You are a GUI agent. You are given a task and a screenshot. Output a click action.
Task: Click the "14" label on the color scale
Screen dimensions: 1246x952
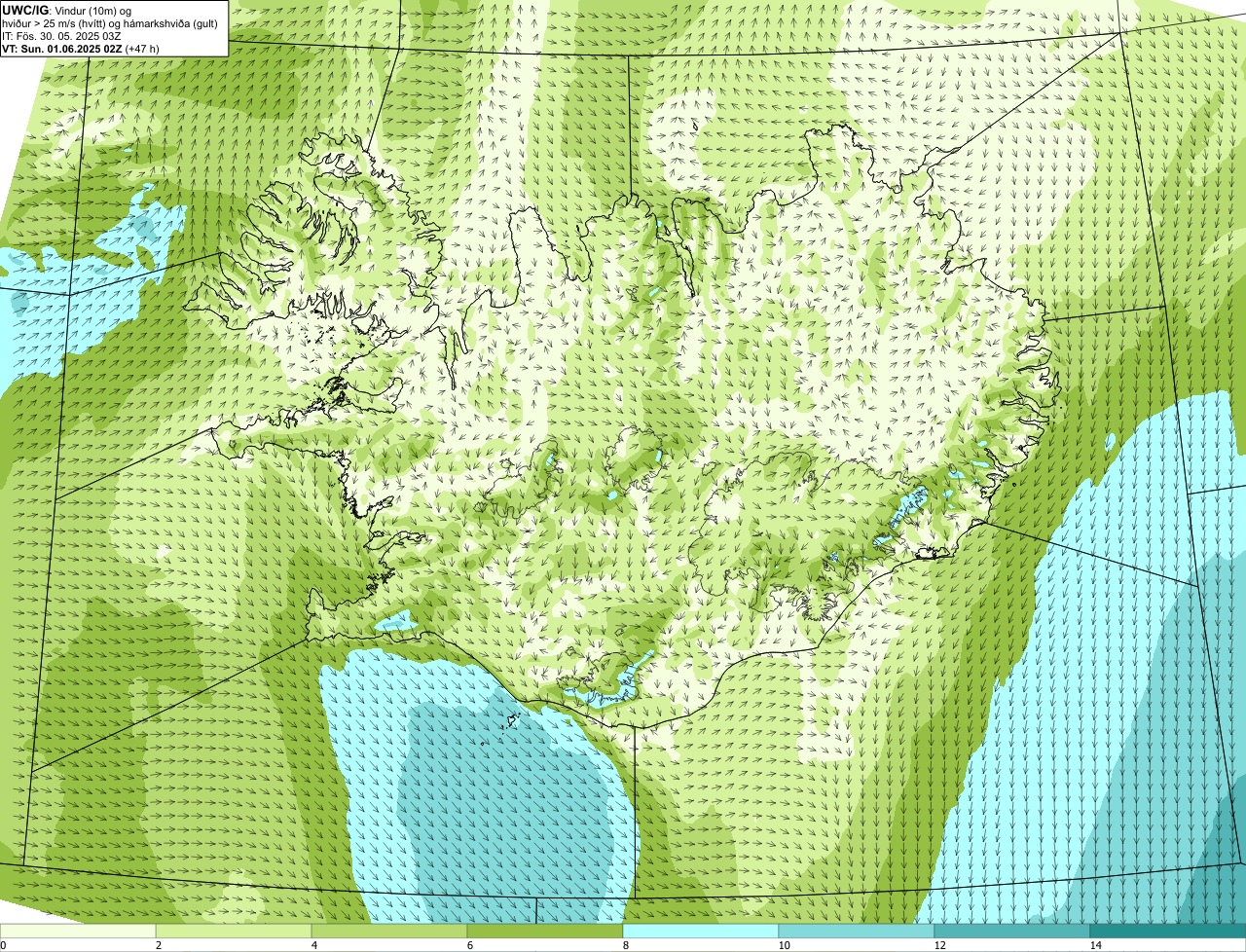point(1095,945)
